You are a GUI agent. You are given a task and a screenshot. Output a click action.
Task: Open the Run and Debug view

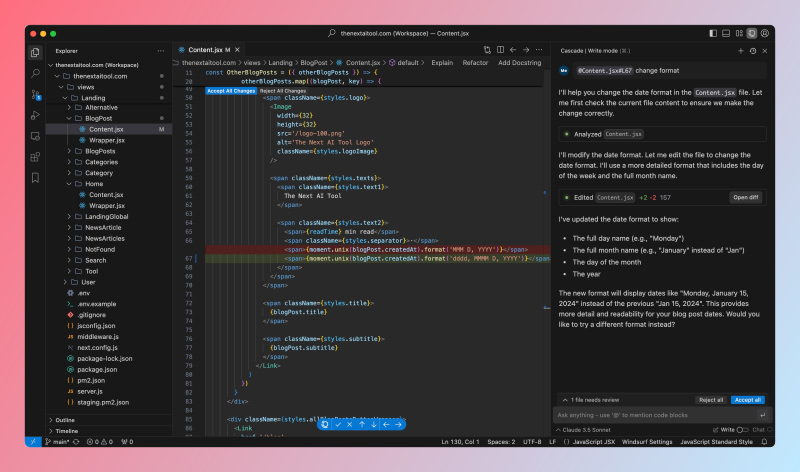pos(35,115)
